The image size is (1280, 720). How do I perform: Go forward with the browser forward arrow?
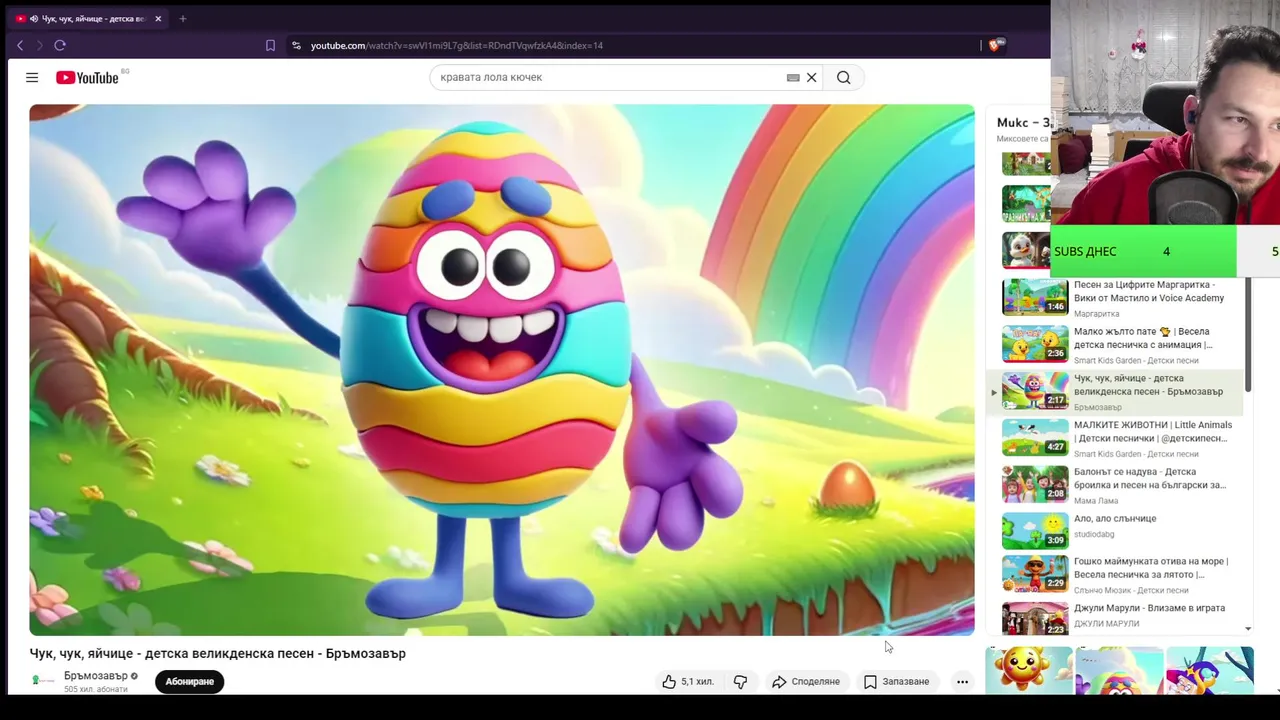coord(40,45)
